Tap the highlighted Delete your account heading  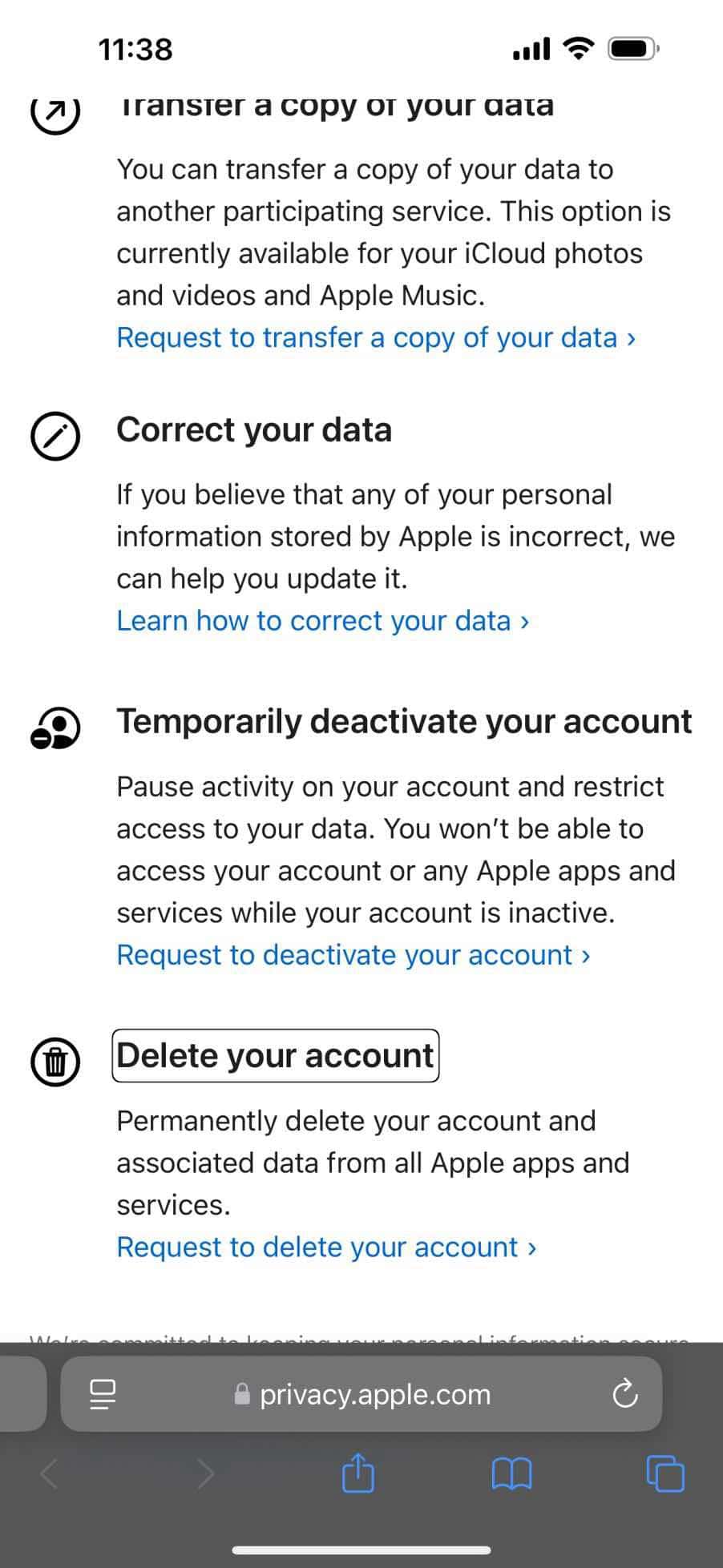point(274,1056)
